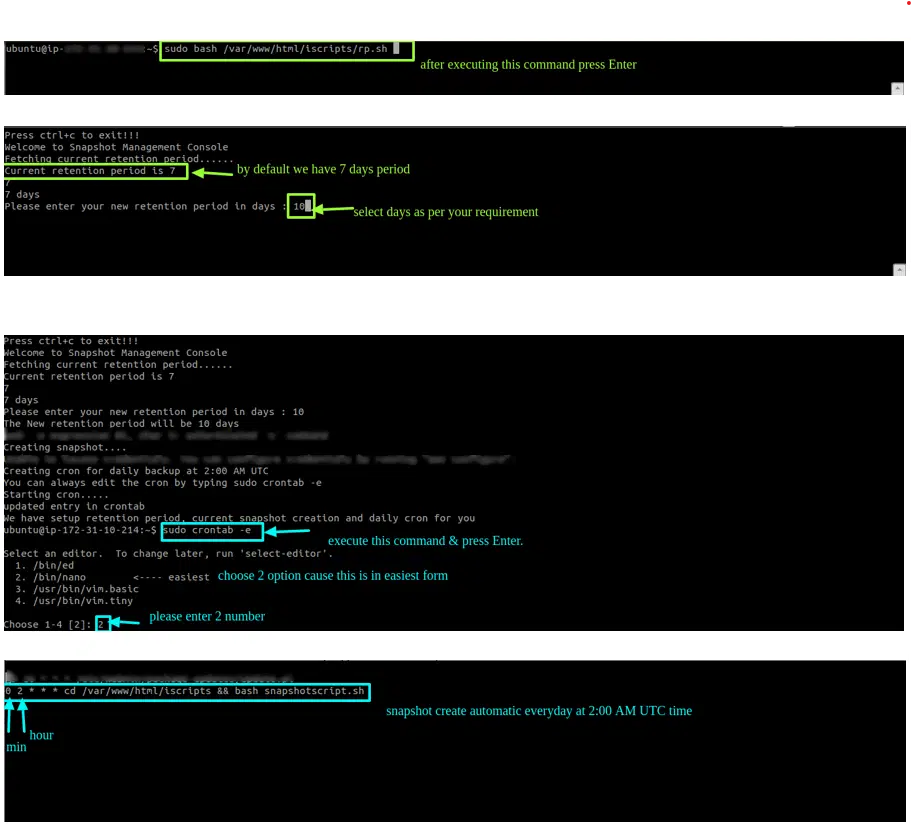The width and height of the screenshot is (912, 829).
Task: Click 'select days as per your requirement' note
Action: (446, 212)
